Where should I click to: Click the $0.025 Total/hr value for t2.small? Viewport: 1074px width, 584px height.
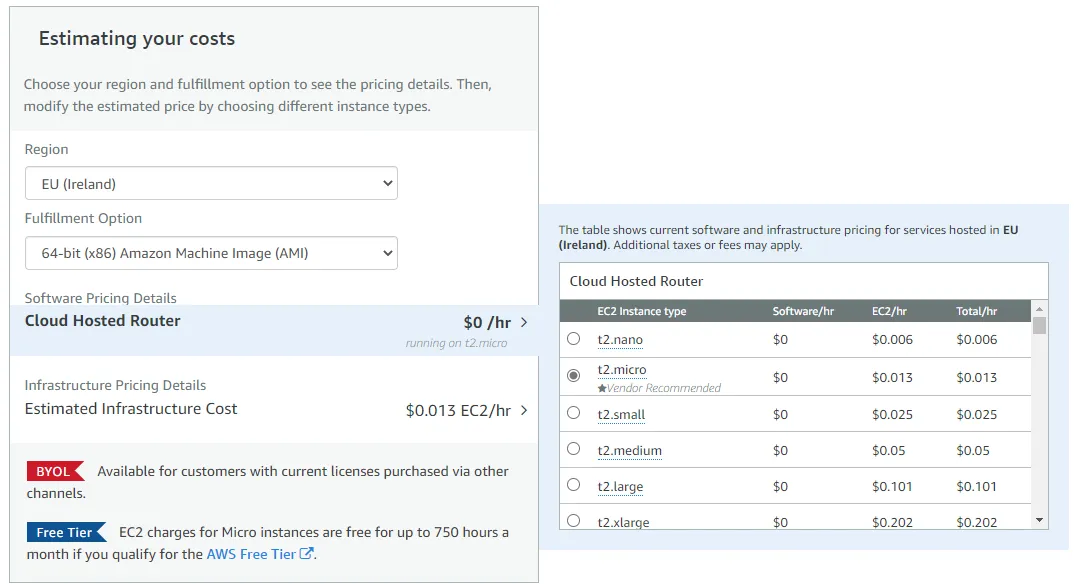pos(977,414)
